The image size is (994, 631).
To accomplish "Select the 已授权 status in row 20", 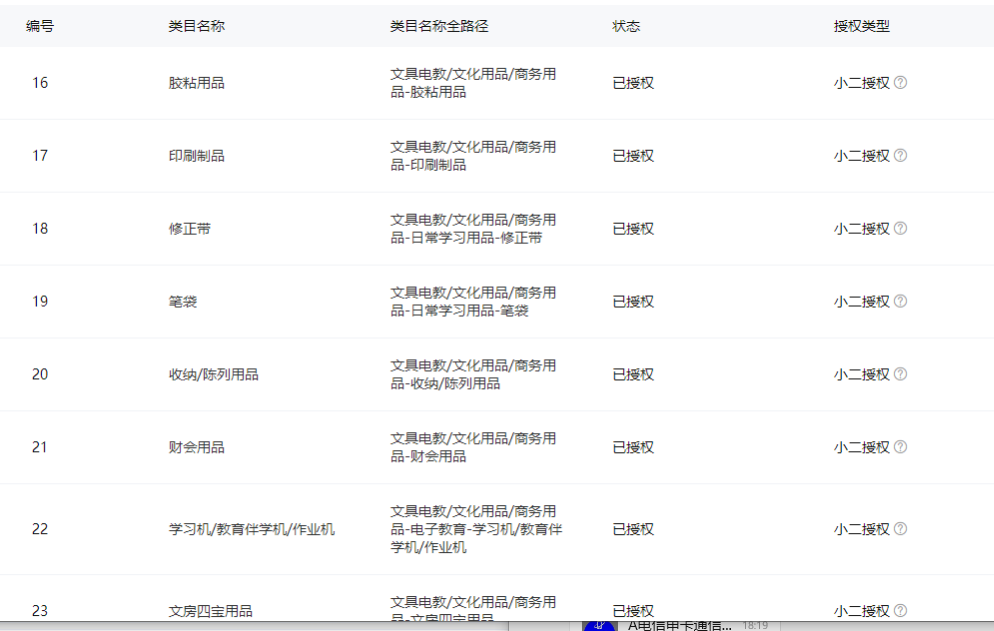I will pos(633,374).
